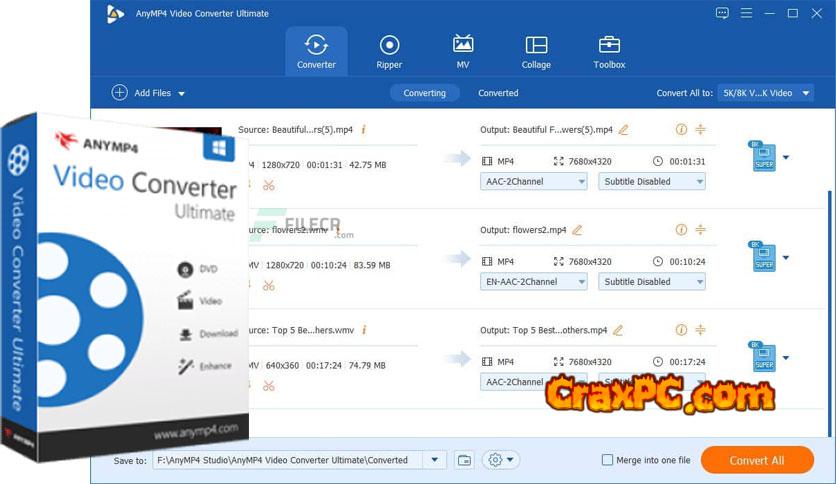836x484 pixels.
Task: Open the MV maker module
Action: pos(463,52)
